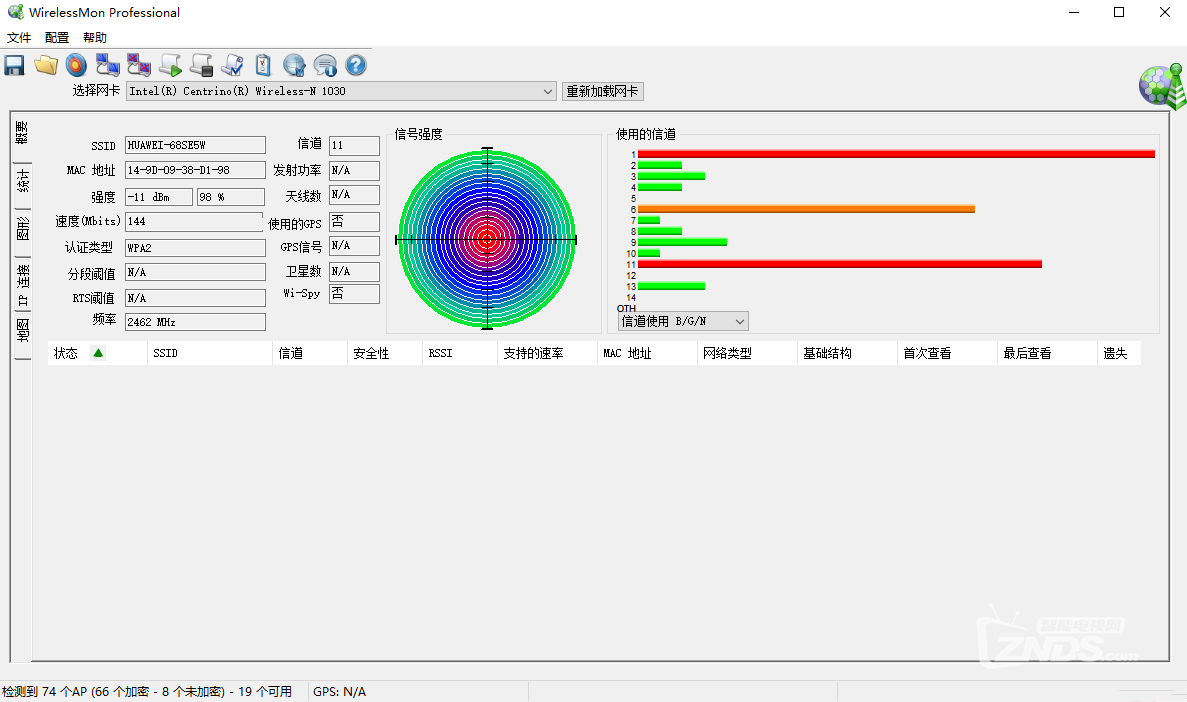
Task: Open the 配置 menu
Action: click(x=57, y=37)
